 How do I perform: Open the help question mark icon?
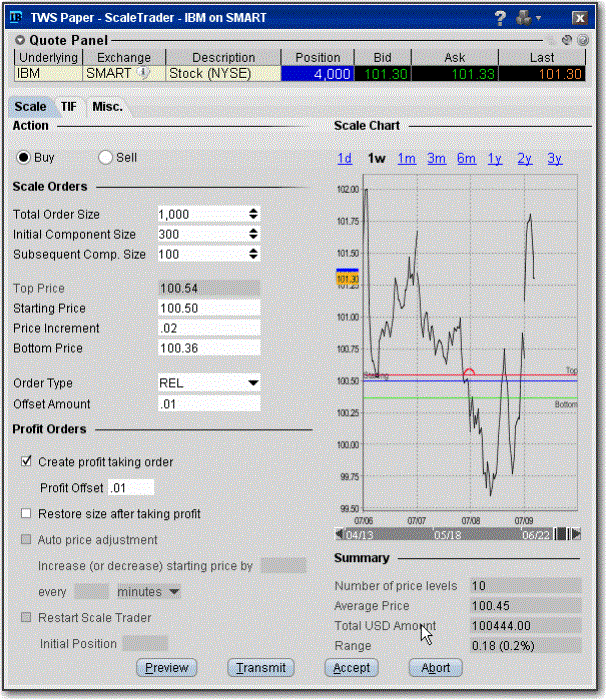[x=500, y=18]
